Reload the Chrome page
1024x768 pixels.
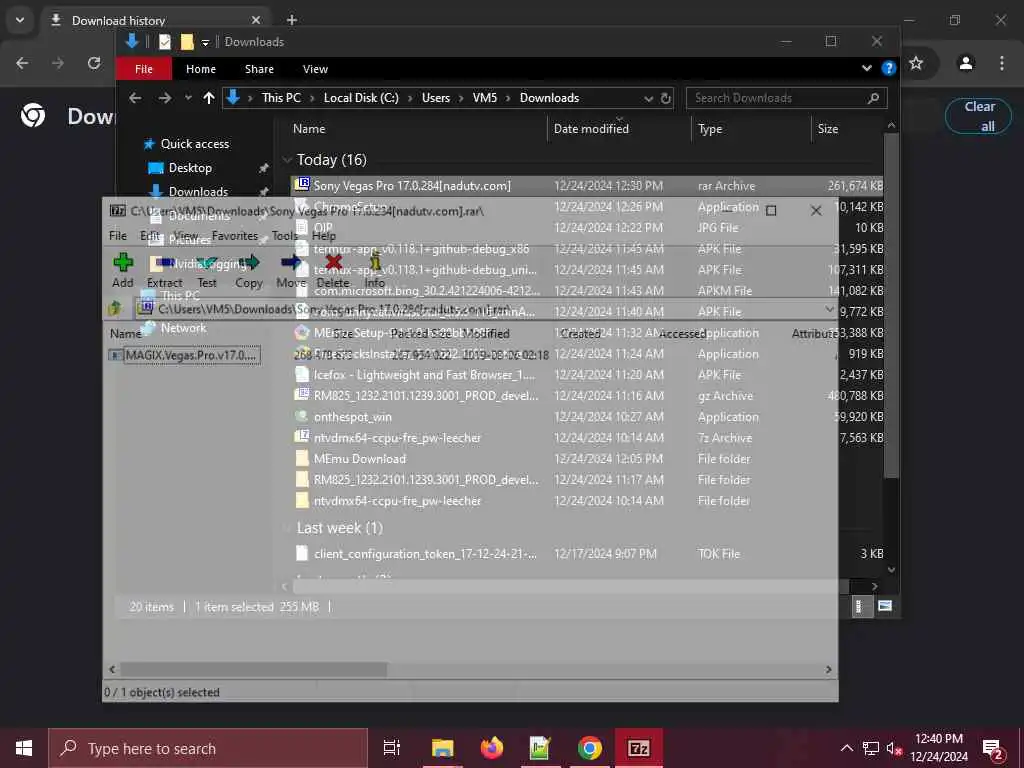click(94, 63)
